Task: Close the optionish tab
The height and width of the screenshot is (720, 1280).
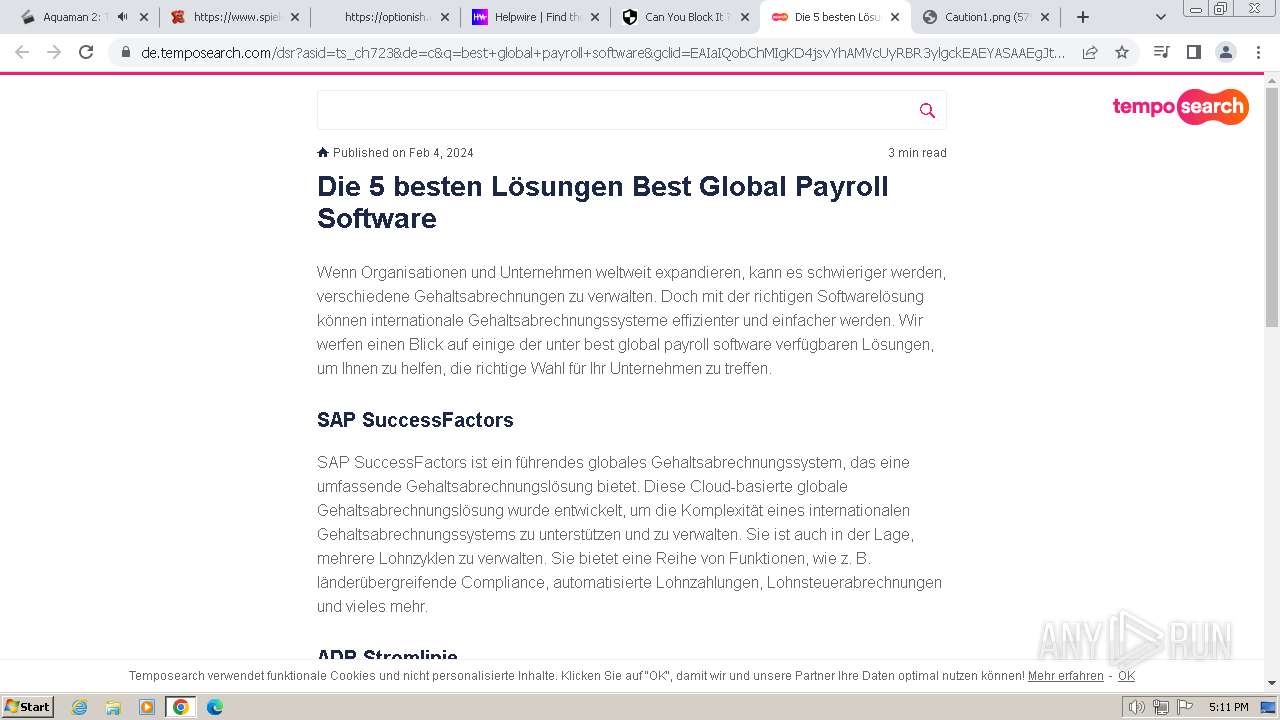Action: (444, 17)
